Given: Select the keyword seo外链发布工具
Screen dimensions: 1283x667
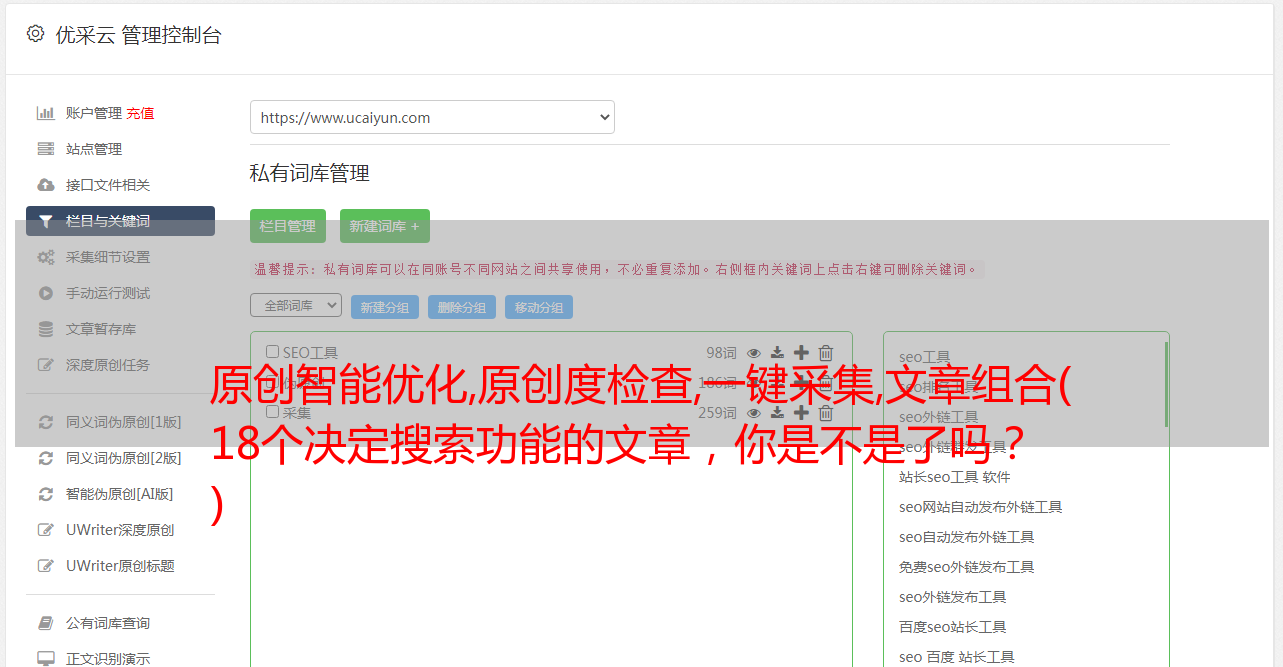Looking at the screenshot, I should [x=952, y=597].
